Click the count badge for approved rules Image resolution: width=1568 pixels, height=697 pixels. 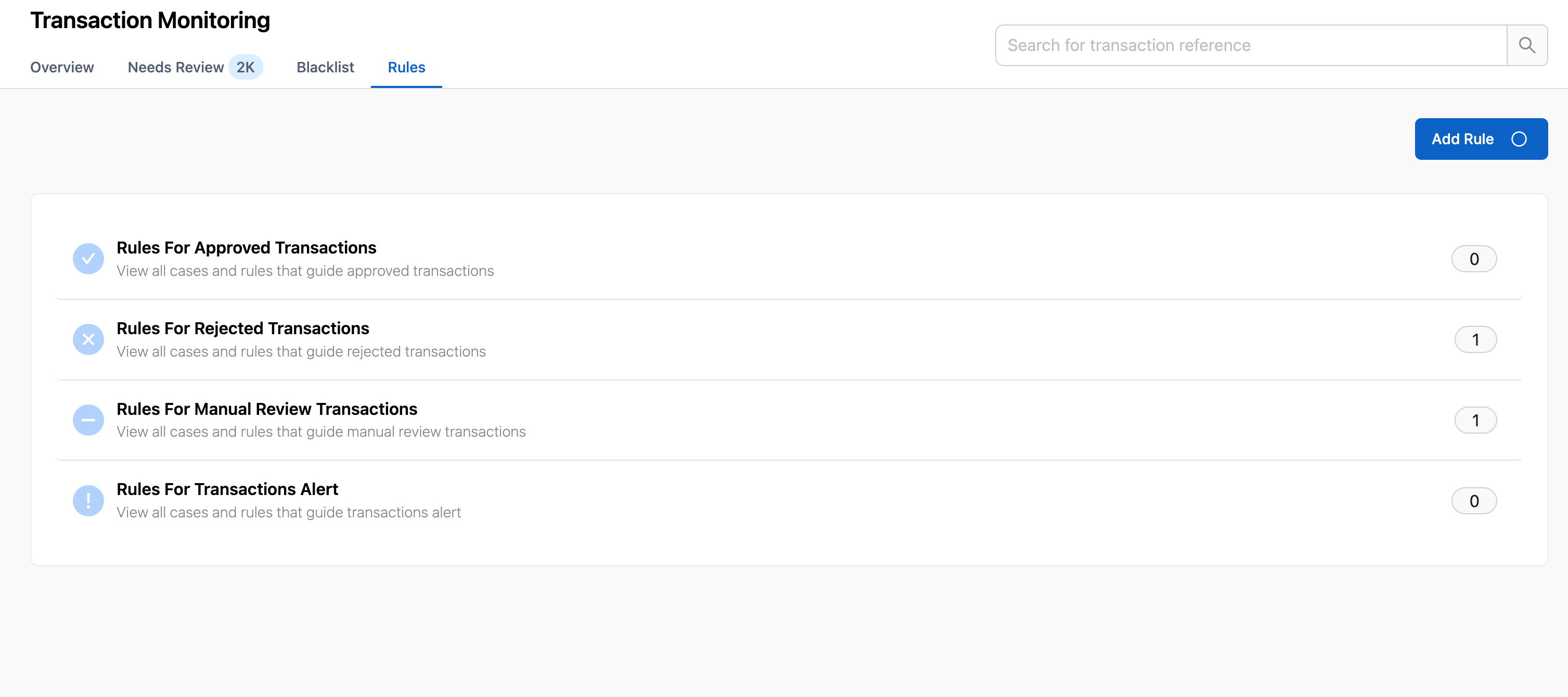point(1473,259)
